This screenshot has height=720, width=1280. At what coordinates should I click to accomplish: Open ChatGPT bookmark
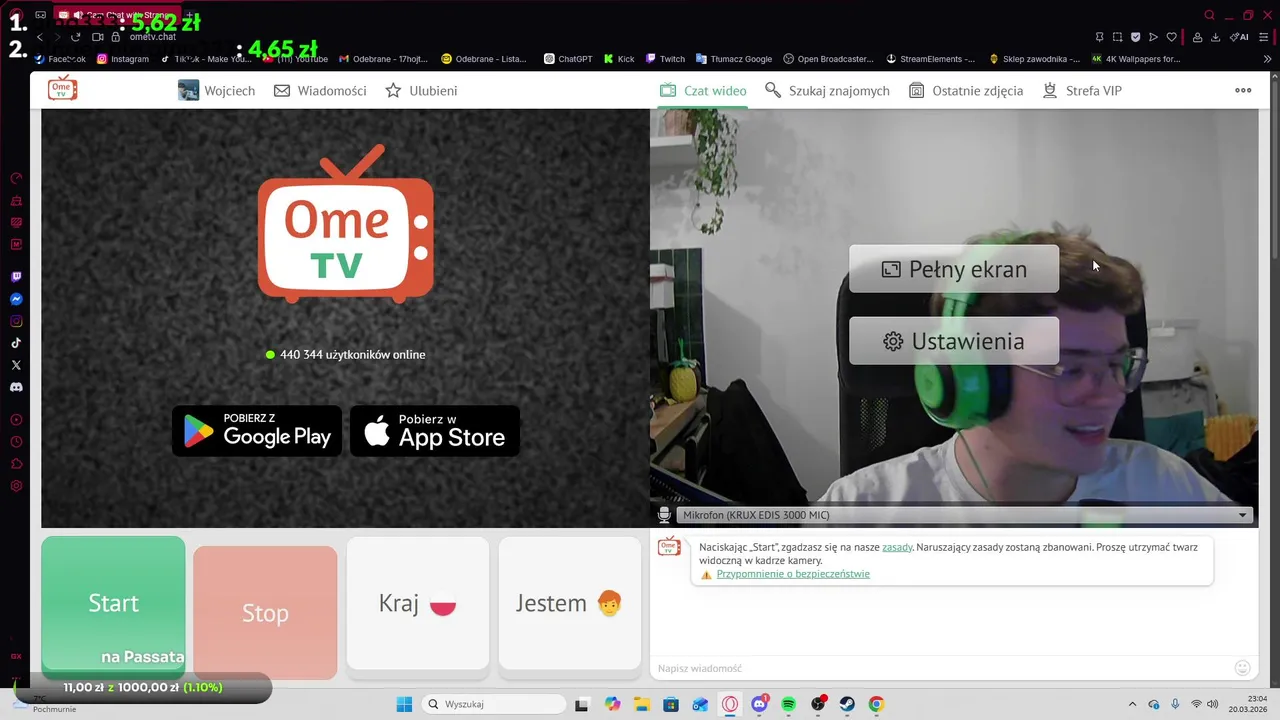pos(568,59)
